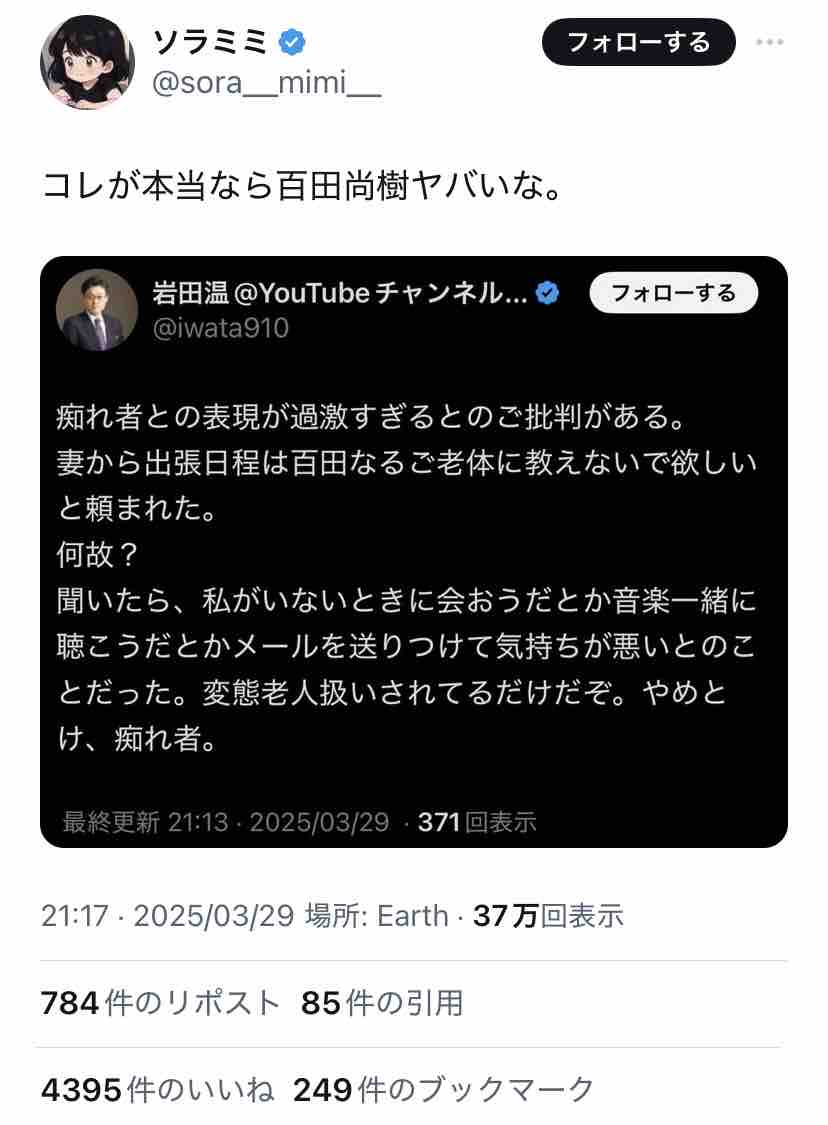
Task: View the 85件の引用 list
Action: (381, 1003)
